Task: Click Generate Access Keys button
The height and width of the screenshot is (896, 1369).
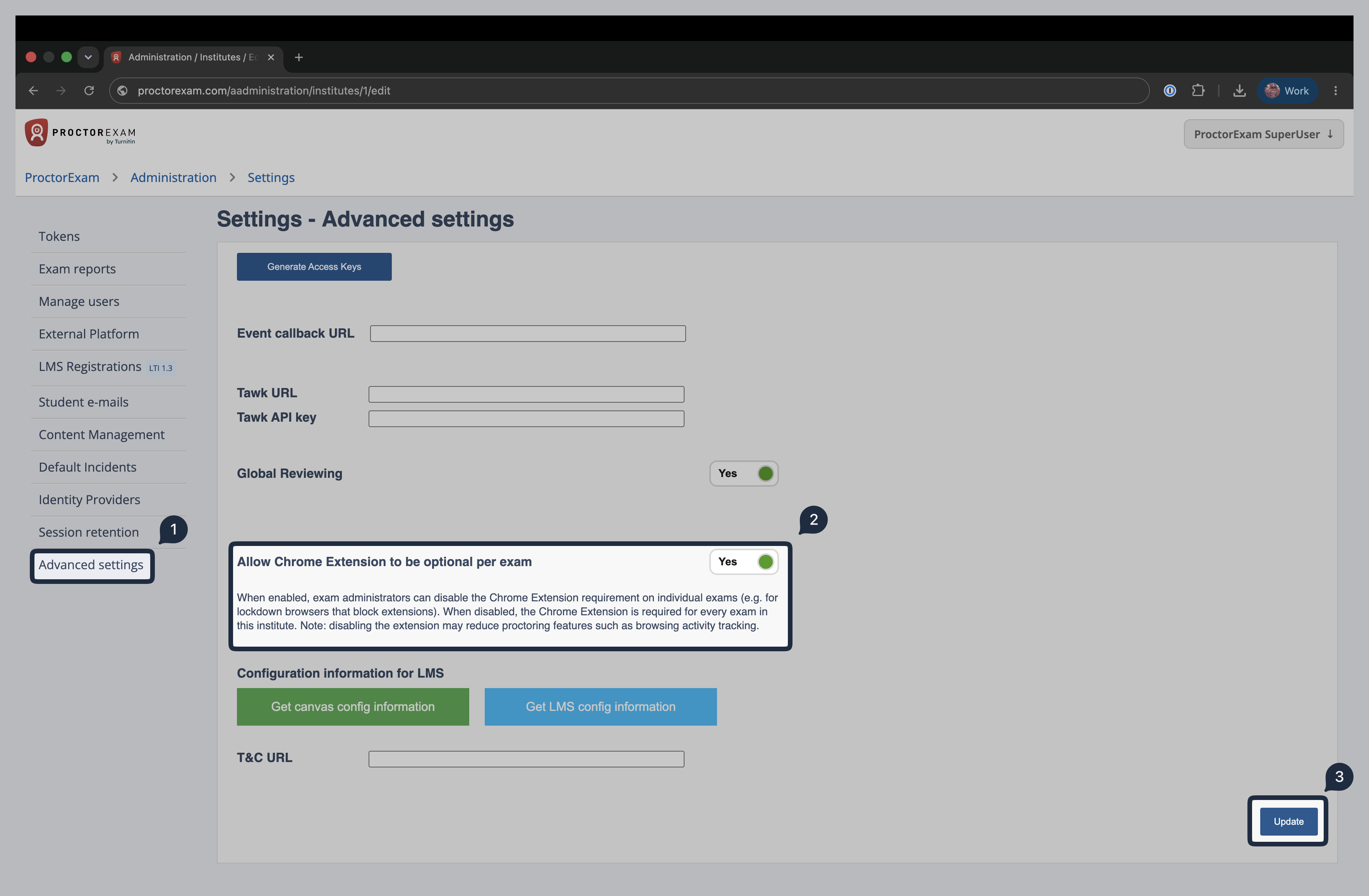Action: pyautogui.click(x=314, y=267)
